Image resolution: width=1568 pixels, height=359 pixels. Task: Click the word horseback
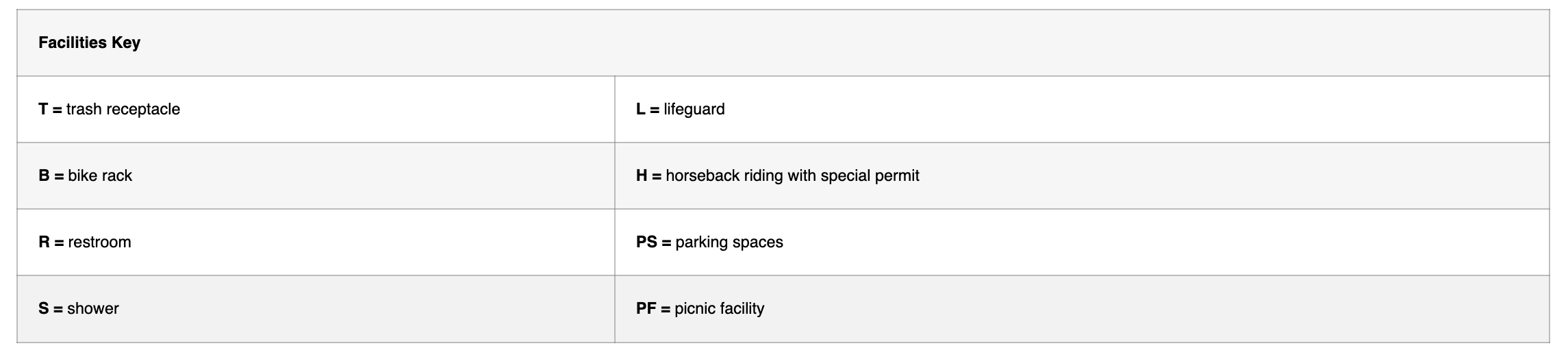(703, 175)
